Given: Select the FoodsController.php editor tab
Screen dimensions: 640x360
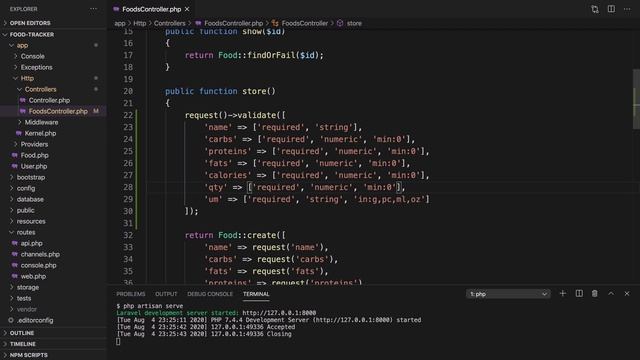Looking at the screenshot, I should pyautogui.click(x=151, y=9).
